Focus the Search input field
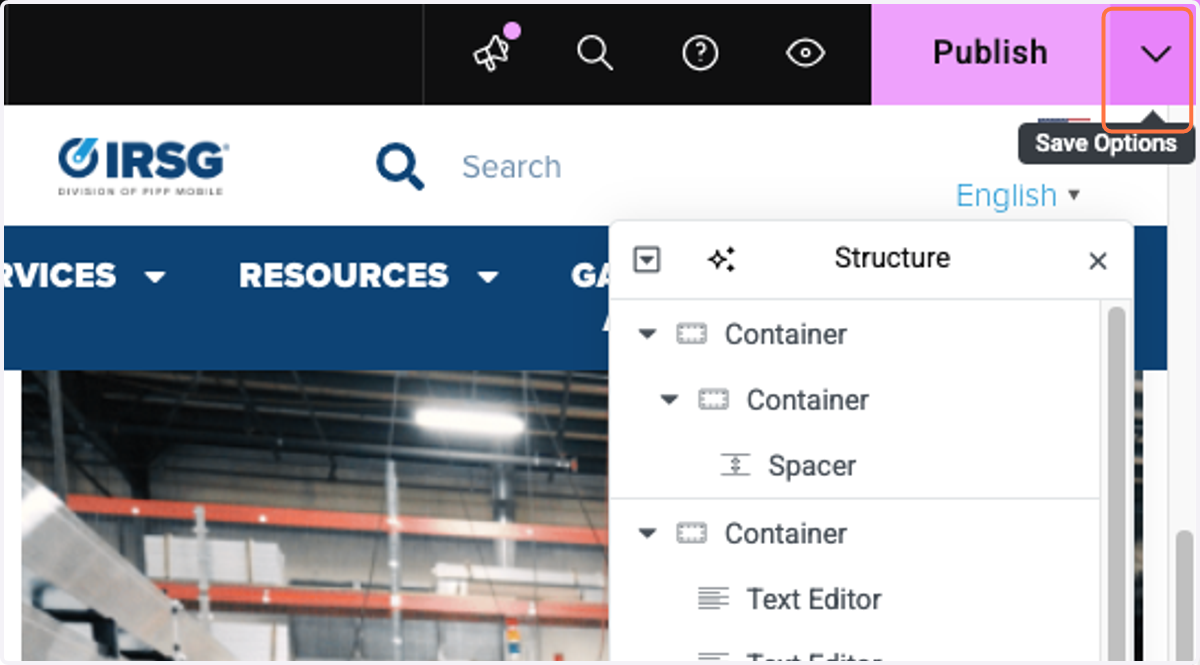Image resolution: width=1200 pixels, height=665 pixels. 511,167
